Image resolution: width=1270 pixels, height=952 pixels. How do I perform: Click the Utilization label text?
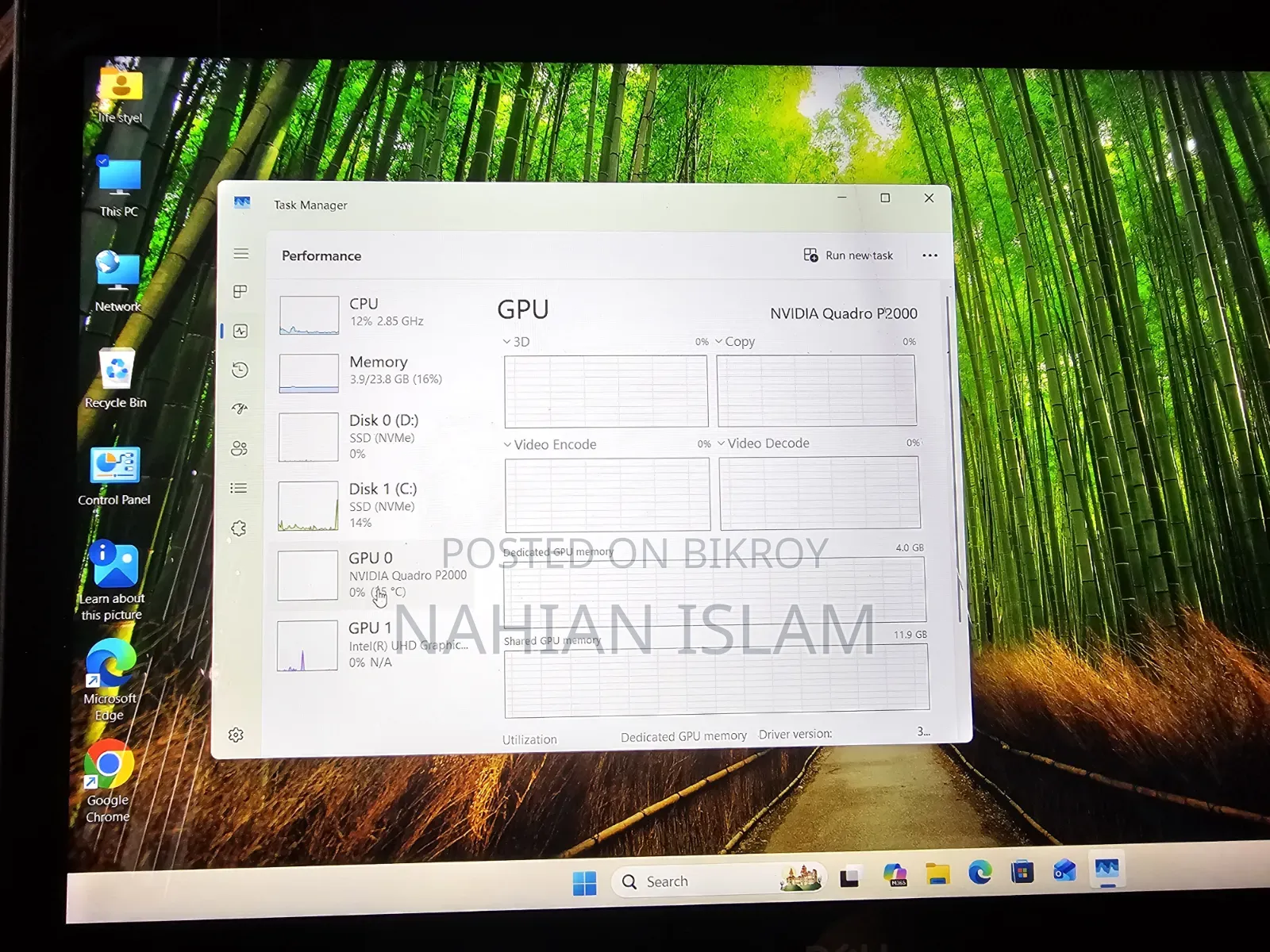coord(529,739)
